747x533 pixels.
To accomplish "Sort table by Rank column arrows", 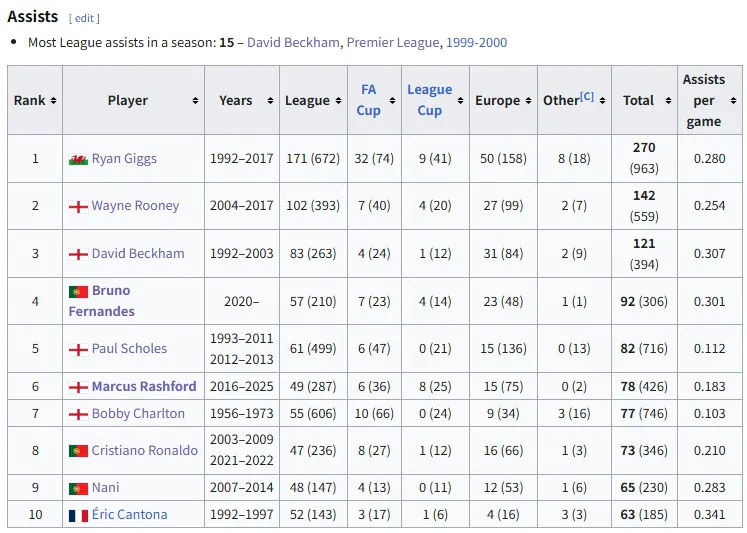I will (53, 101).
